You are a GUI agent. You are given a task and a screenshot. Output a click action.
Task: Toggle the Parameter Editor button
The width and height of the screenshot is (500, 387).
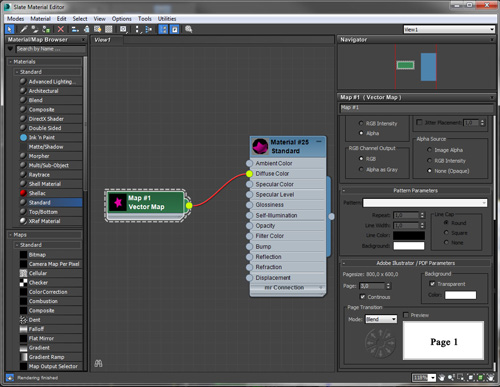click(175, 29)
